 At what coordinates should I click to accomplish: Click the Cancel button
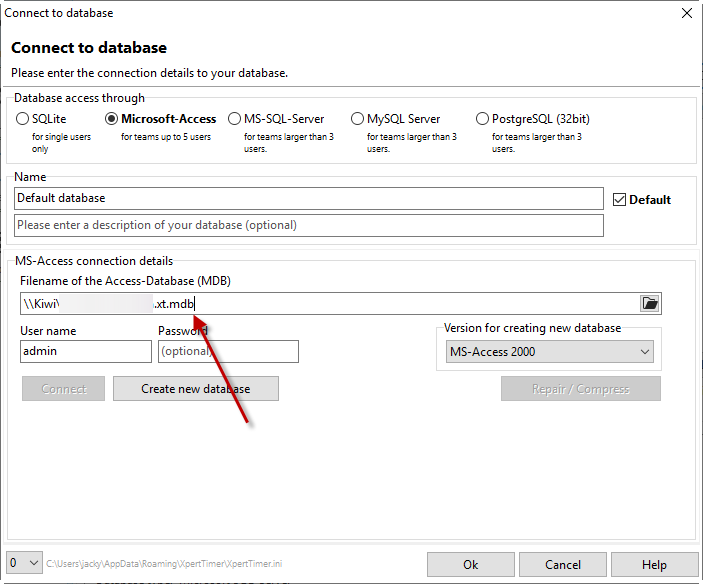tap(563, 565)
